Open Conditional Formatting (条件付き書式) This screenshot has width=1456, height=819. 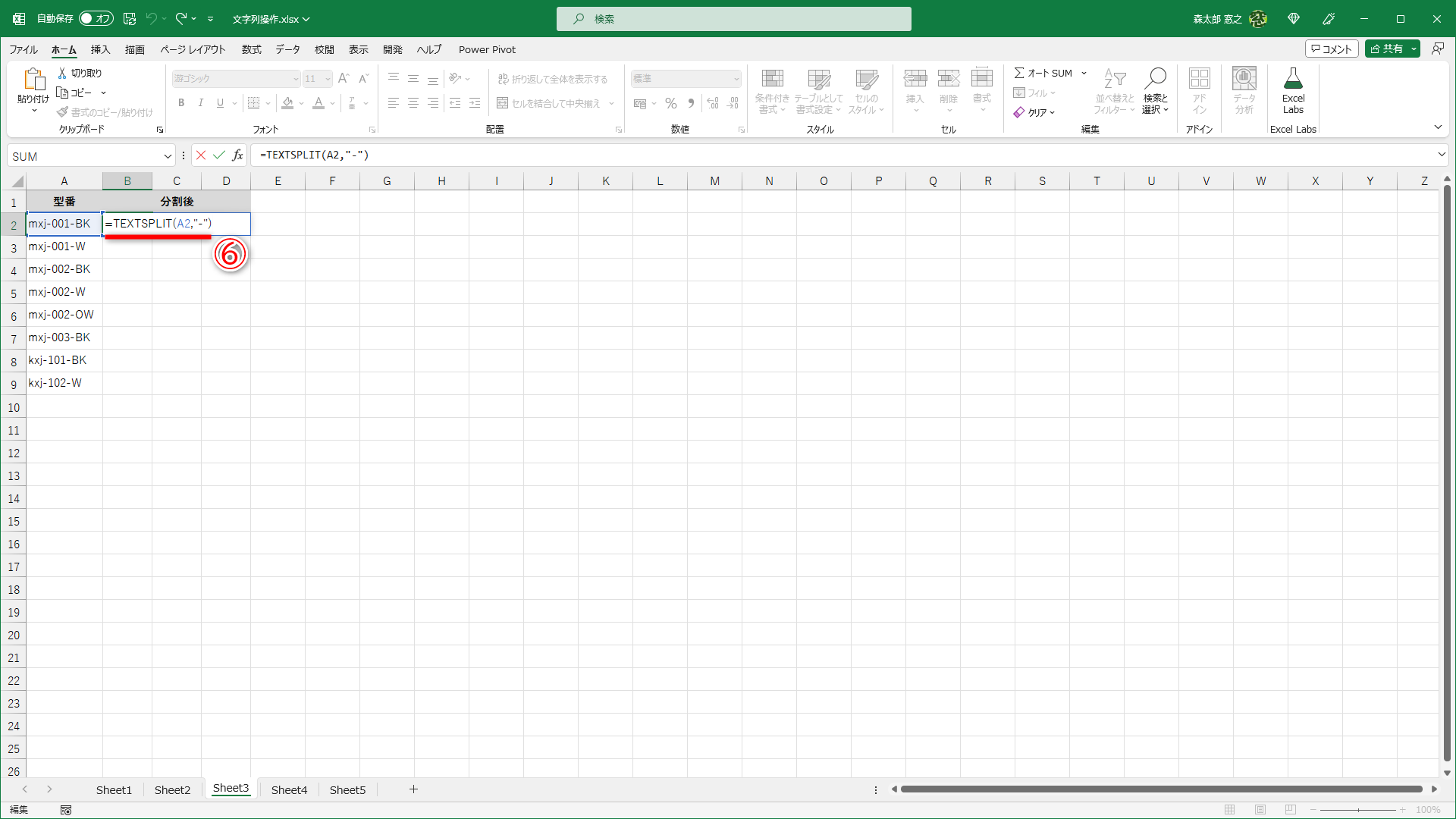pyautogui.click(x=772, y=91)
